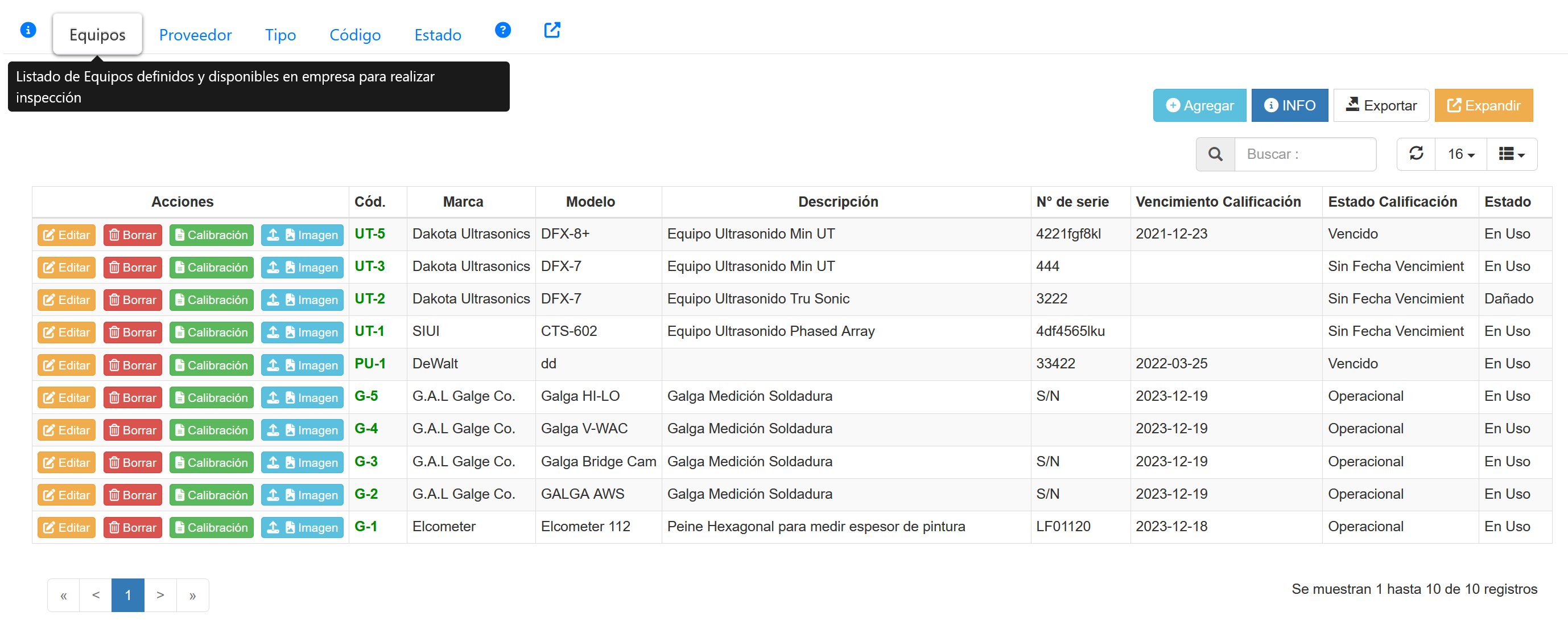Click the blue info circle icon
The image size is (1568, 624).
28,30
